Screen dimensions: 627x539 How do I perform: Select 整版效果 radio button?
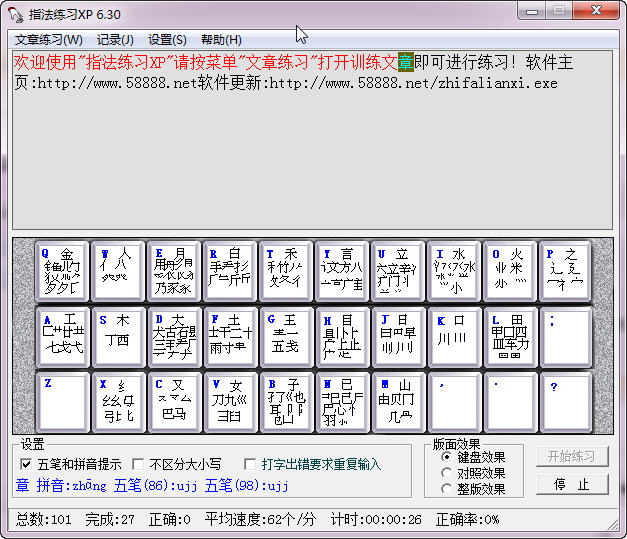tap(446, 489)
